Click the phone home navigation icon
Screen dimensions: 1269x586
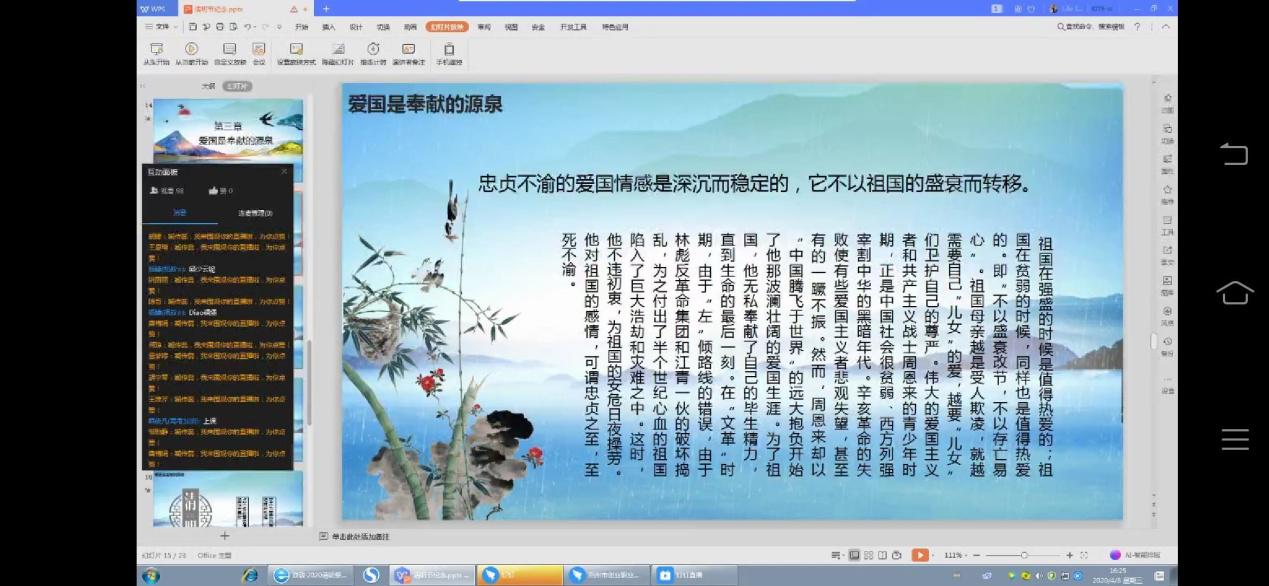1235,292
